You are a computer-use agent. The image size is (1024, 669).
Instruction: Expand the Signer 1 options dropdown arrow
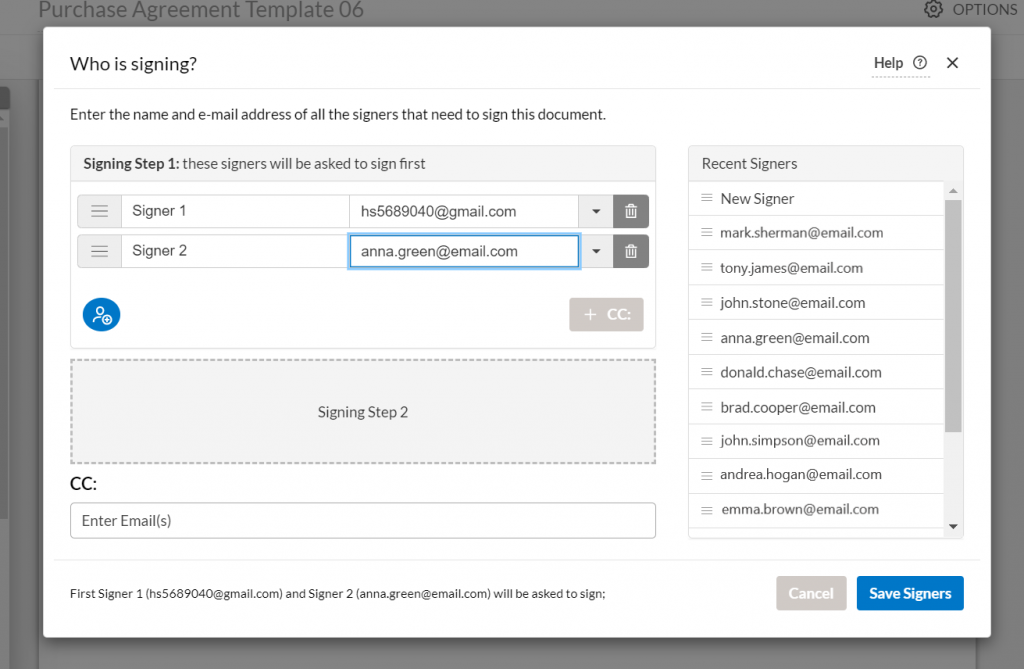click(596, 211)
